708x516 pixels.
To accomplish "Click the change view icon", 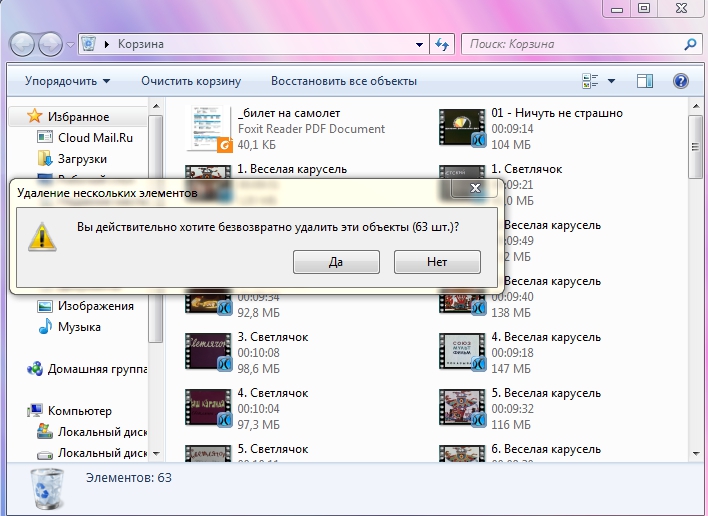I will pyautogui.click(x=590, y=81).
